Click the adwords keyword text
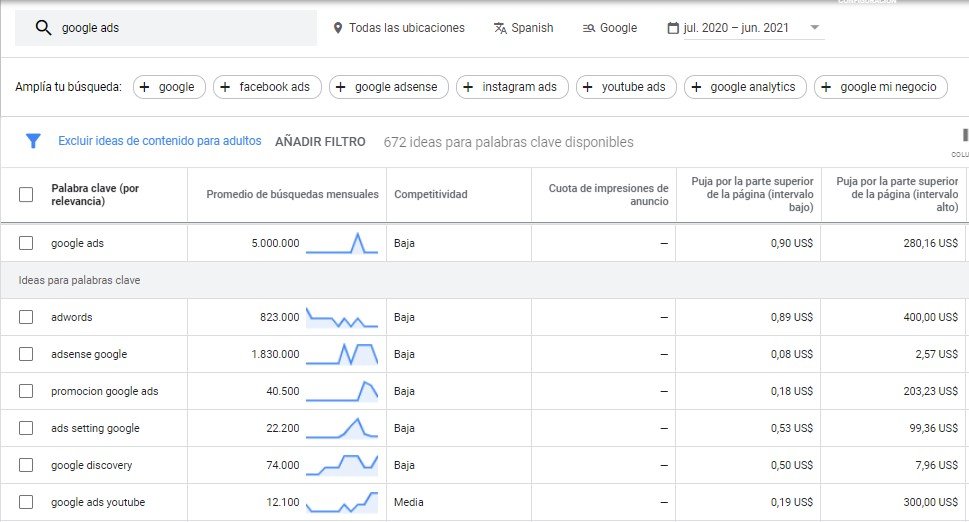969x522 pixels. (x=72, y=317)
